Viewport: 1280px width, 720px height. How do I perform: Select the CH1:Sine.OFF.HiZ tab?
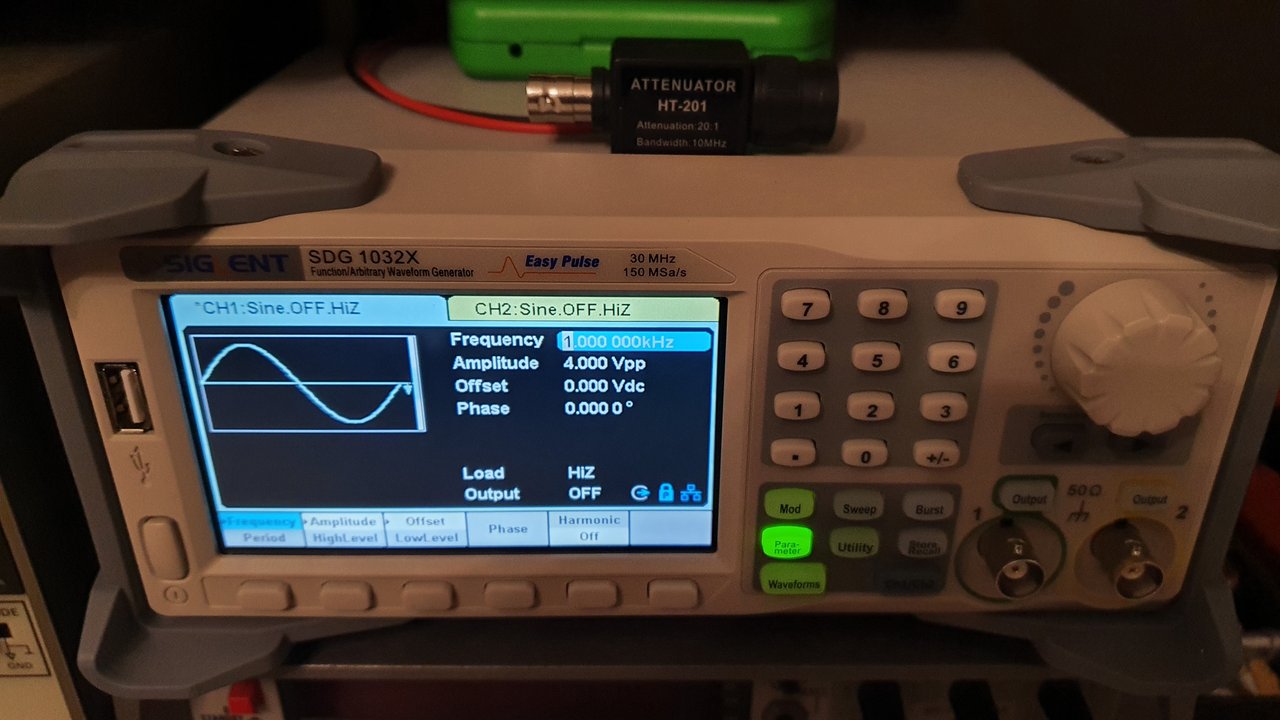[307, 309]
